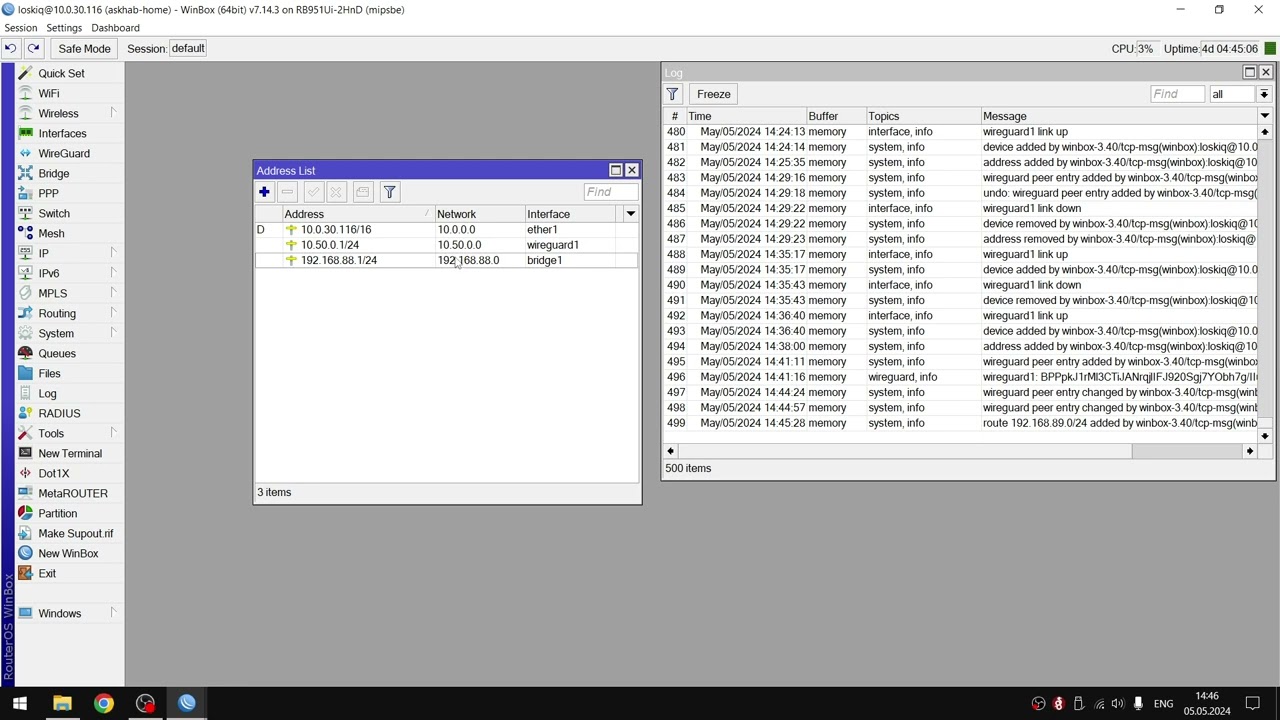Open the Log window filter icon
Screen dimensions: 1280x720
tap(673, 94)
